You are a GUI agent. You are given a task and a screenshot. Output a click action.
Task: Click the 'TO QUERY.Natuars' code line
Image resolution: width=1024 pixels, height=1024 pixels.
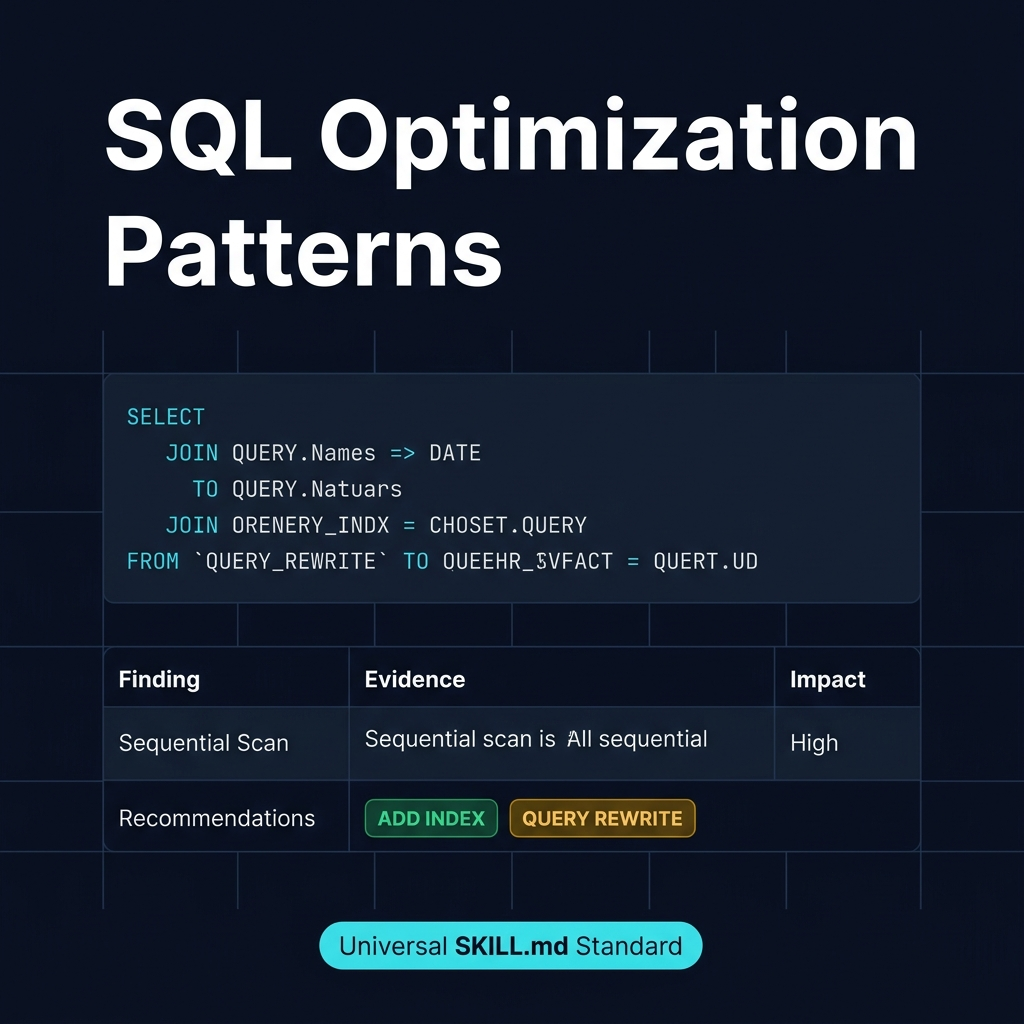tap(297, 488)
